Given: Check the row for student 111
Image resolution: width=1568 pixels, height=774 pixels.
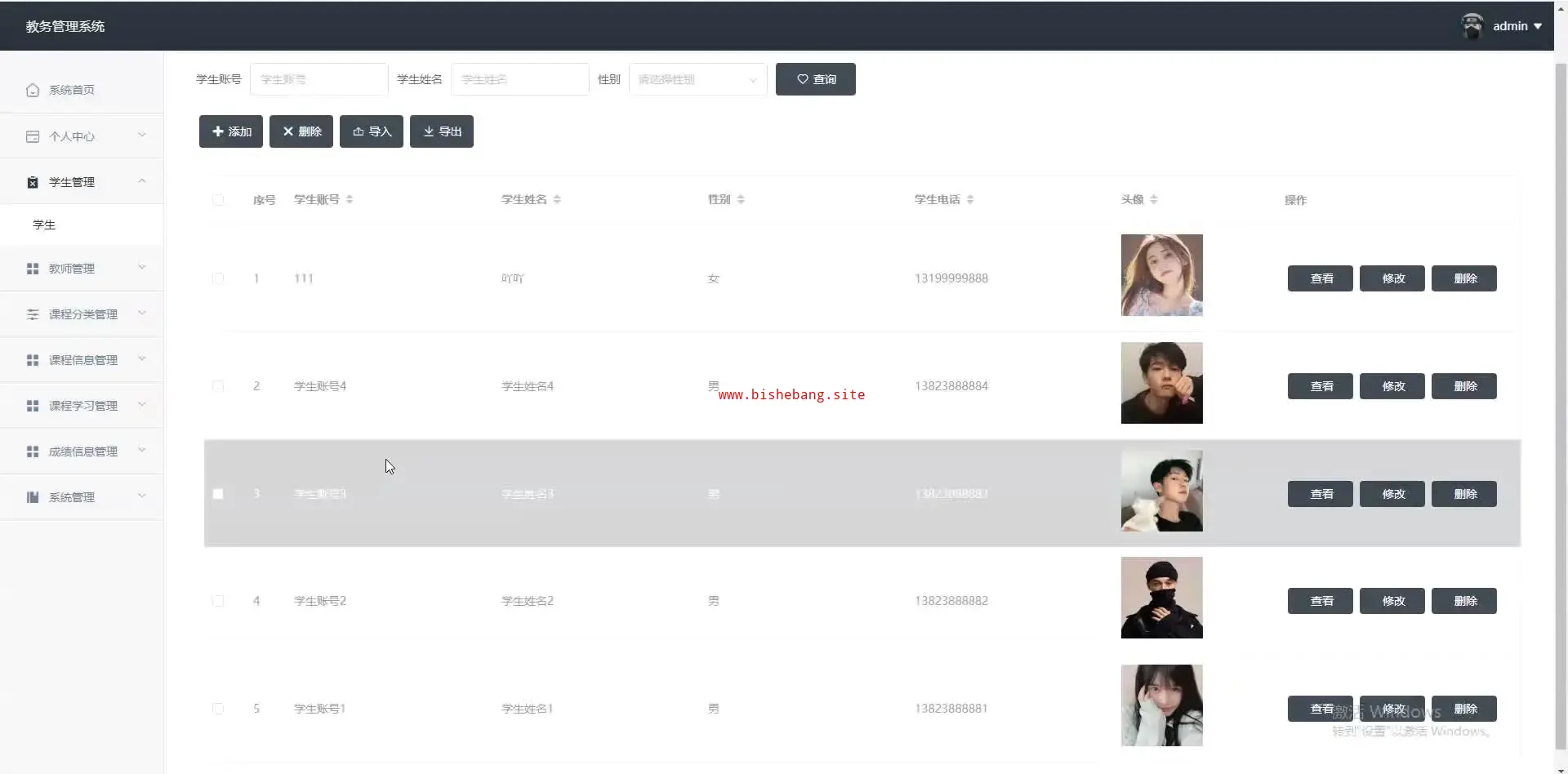Looking at the screenshot, I should pos(218,278).
